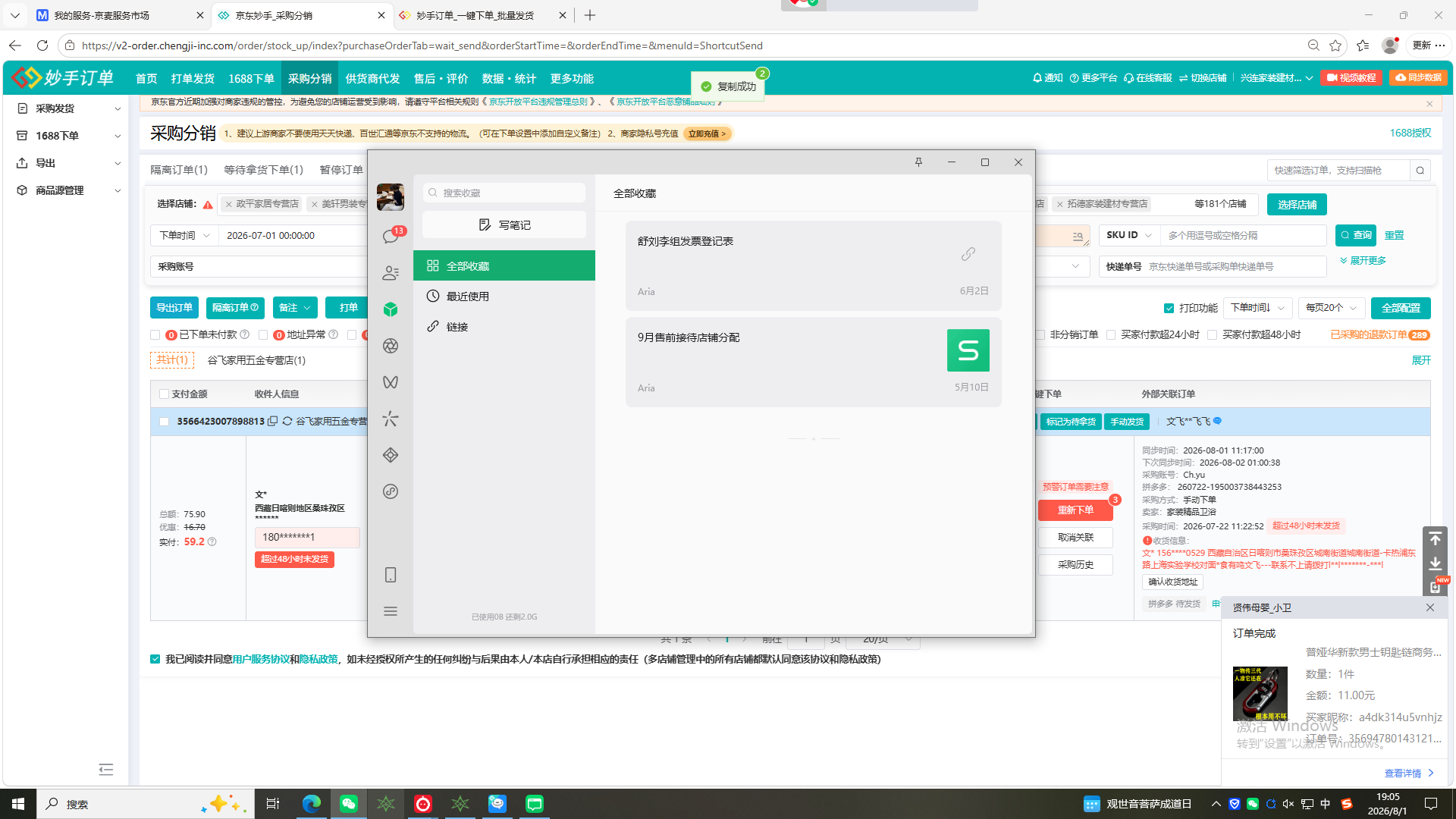Viewport: 1456px width, 819px height.
Task: Expand 导出 sidebar section
Action: [x=69, y=163]
